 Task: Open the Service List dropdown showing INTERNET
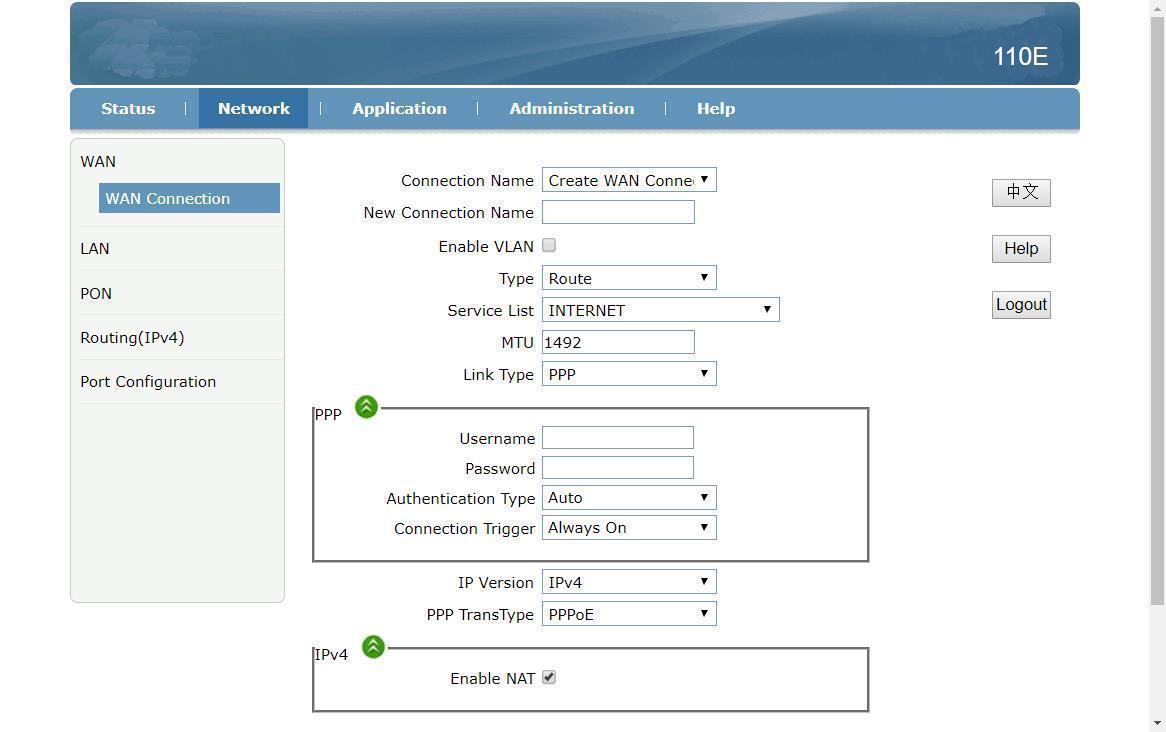[660, 310]
